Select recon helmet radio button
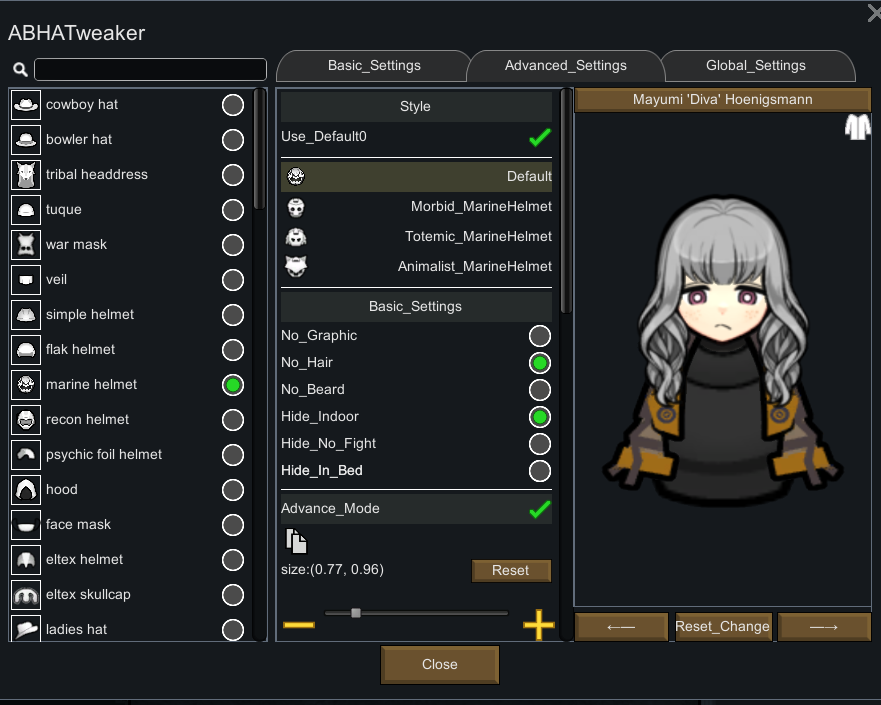 (x=233, y=420)
